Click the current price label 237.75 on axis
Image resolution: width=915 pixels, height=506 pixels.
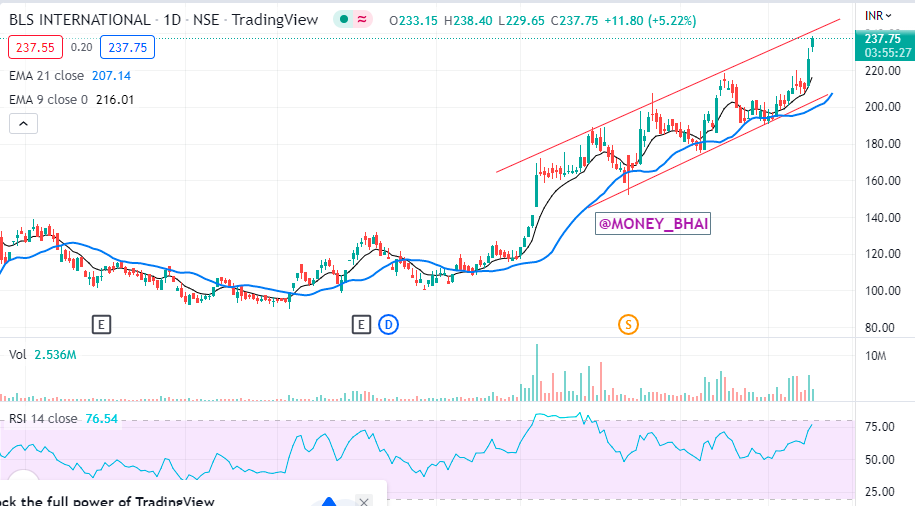[882, 39]
